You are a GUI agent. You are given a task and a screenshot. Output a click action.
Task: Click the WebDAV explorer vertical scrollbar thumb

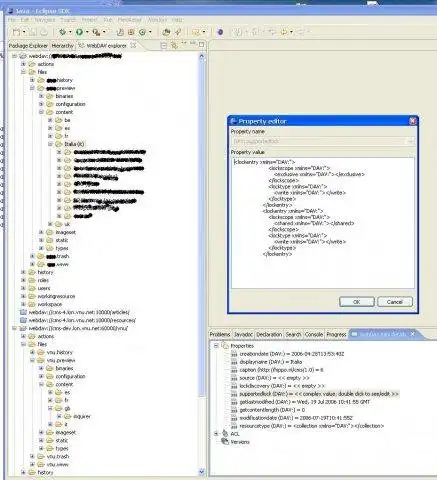(x=201, y=229)
